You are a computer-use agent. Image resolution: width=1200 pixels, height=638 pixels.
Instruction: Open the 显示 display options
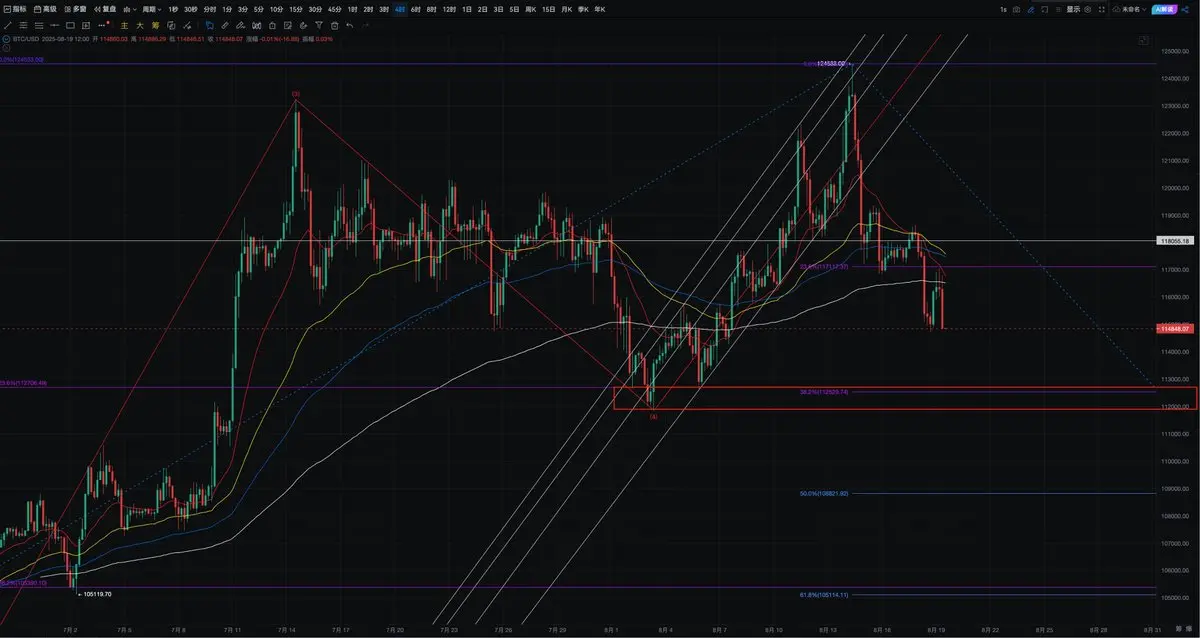1073,9
